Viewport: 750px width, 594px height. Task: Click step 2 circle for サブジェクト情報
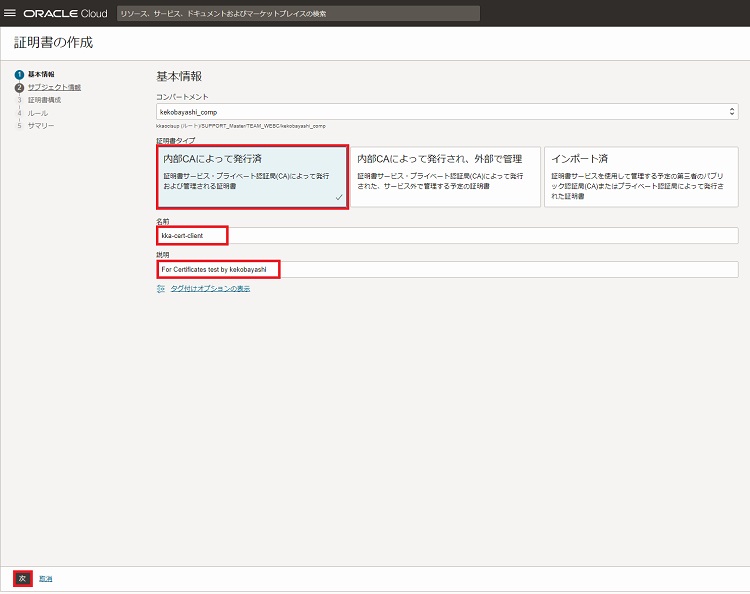pos(19,88)
